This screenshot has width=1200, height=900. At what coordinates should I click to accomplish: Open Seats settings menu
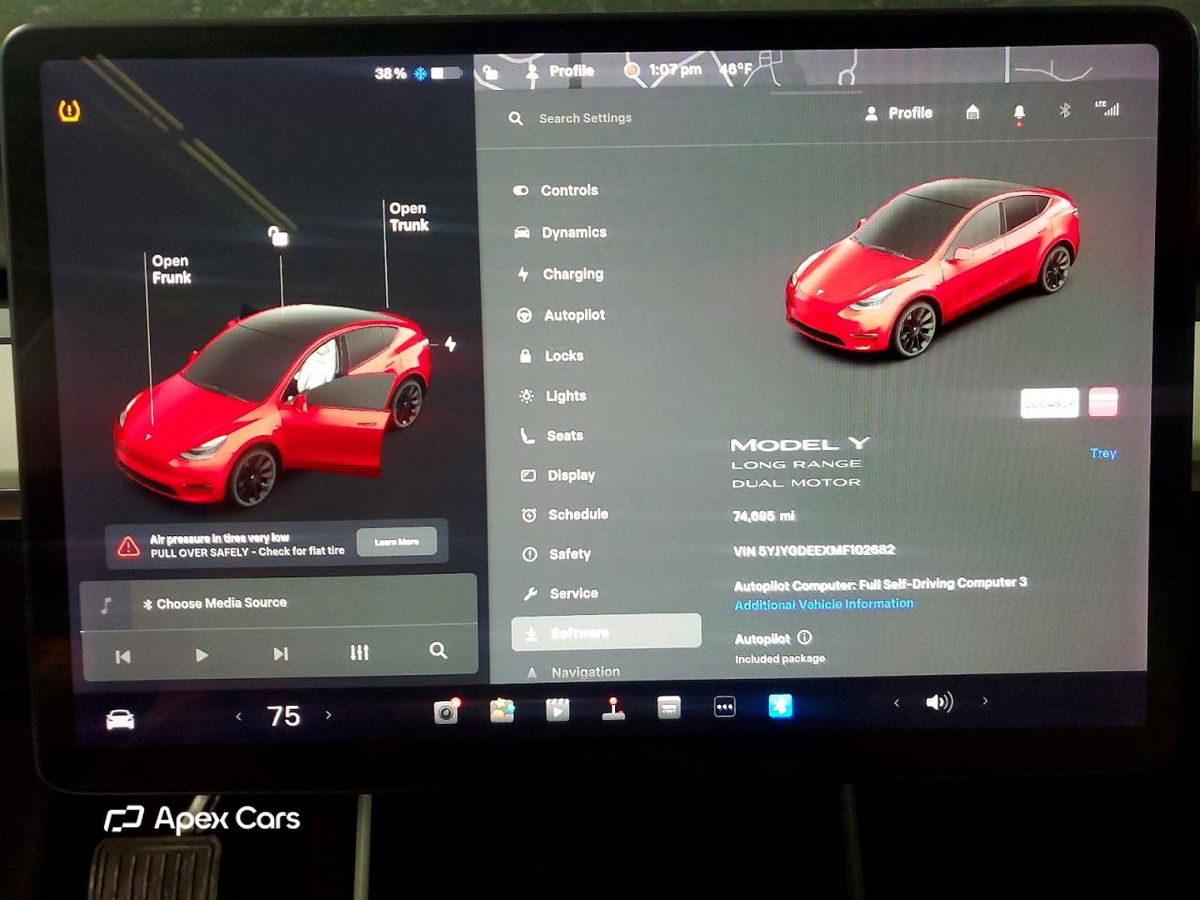(552, 436)
